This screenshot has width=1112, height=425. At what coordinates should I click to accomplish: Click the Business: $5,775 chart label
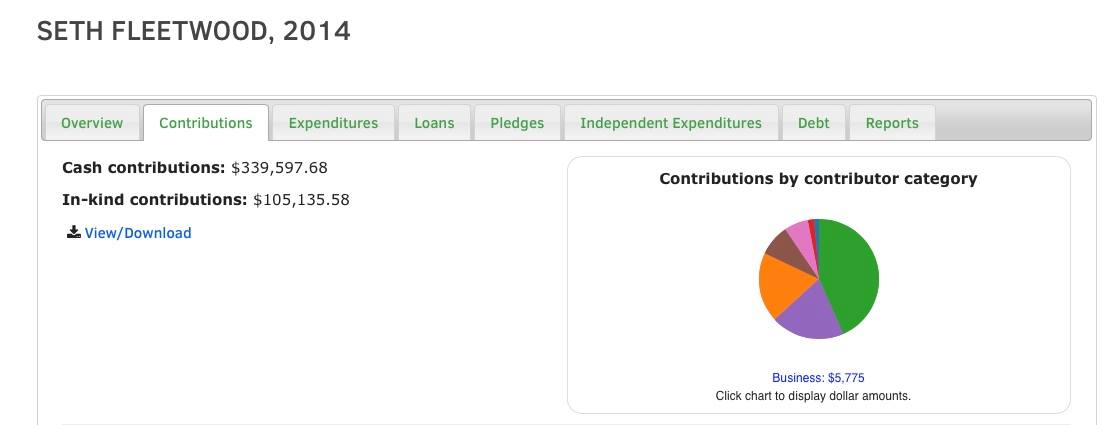(818, 378)
